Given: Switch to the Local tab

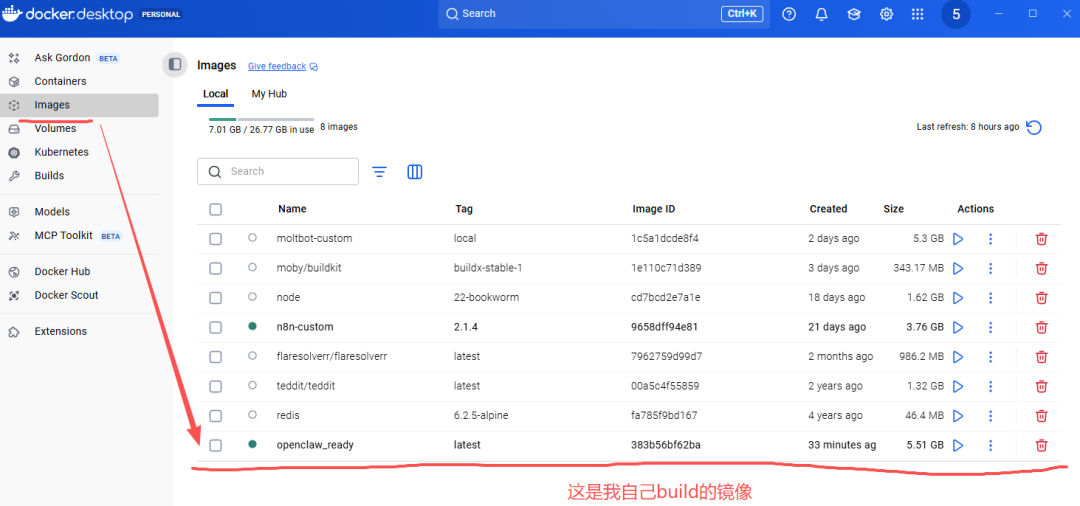Looking at the screenshot, I should click(216, 94).
